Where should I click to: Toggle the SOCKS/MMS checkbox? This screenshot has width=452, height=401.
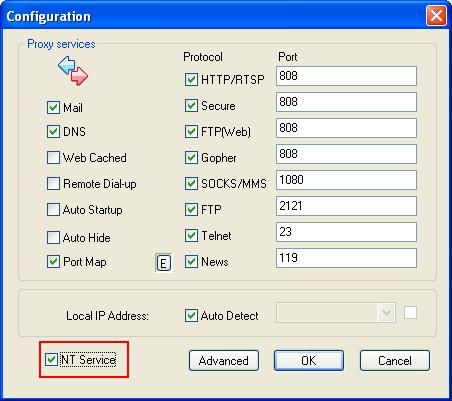(x=191, y=183)
